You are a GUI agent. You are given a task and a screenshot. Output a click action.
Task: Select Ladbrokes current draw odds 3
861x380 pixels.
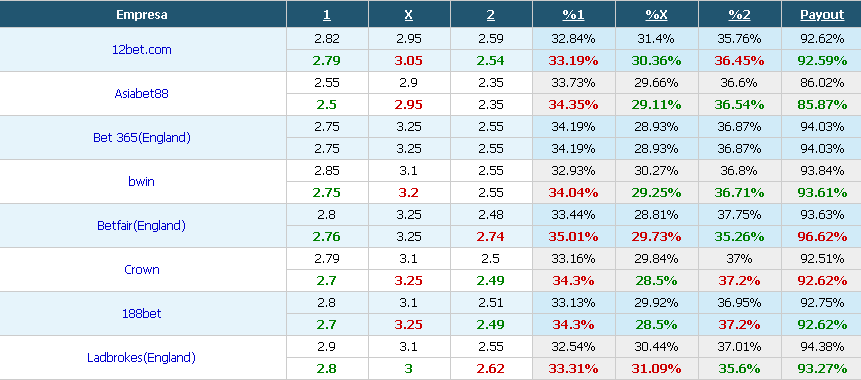(409, 368)
